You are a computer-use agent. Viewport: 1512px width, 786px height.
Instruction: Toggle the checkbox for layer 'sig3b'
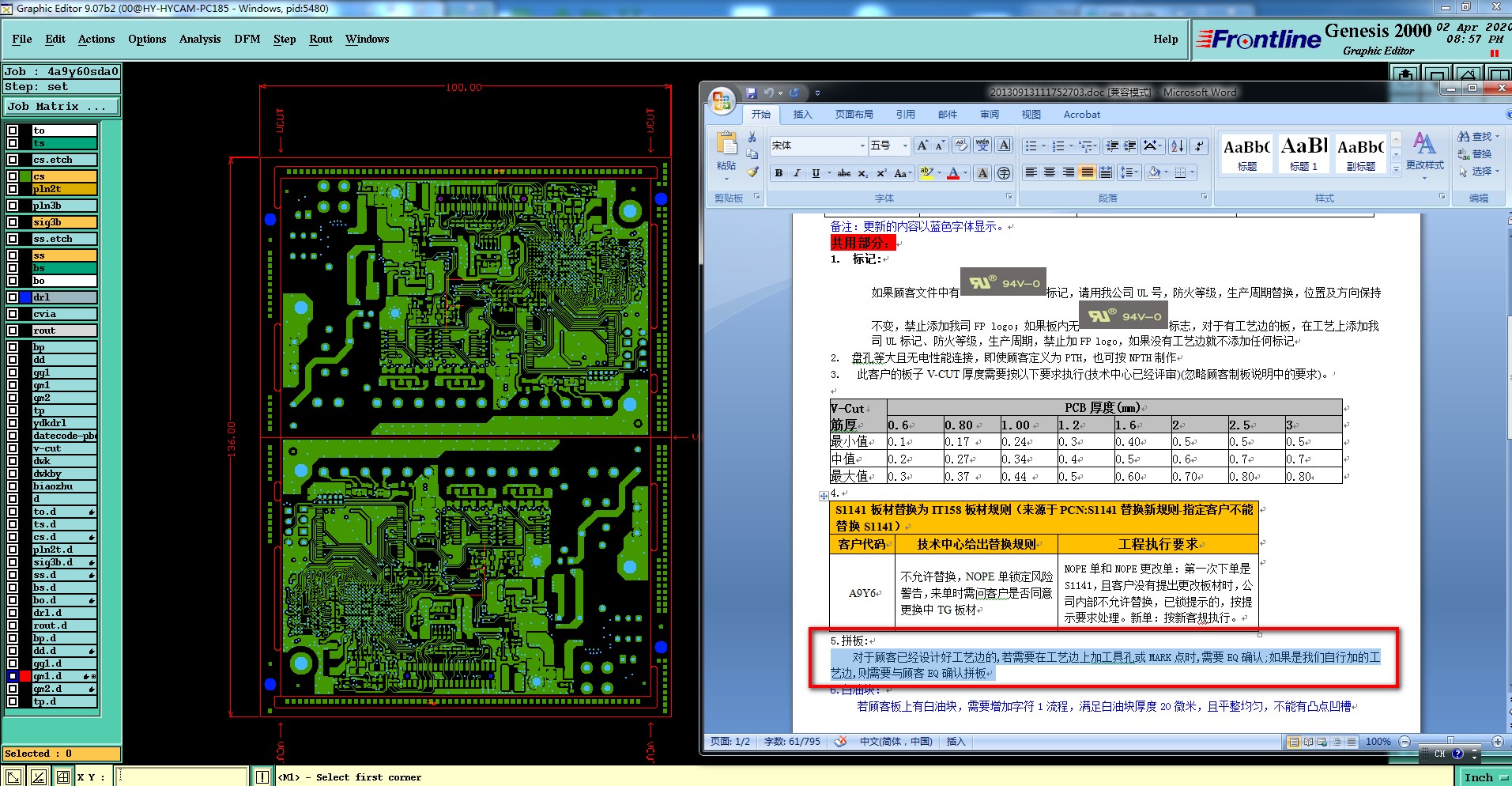click(13, 222)
